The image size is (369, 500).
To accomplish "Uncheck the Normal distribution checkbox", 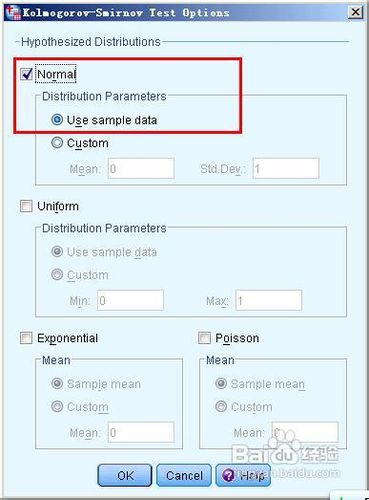I will coord(26,74).
